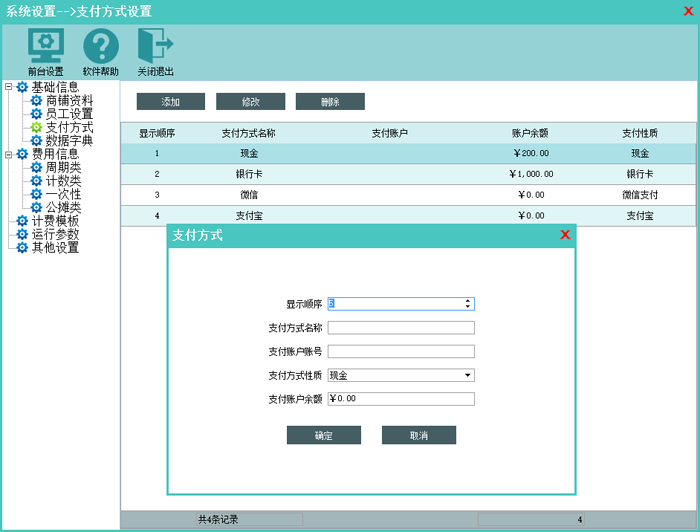Viewport: 700px width, 532px height.
Task: Click the green gear icon for 支付方式
Action: [x=37, y=128]
